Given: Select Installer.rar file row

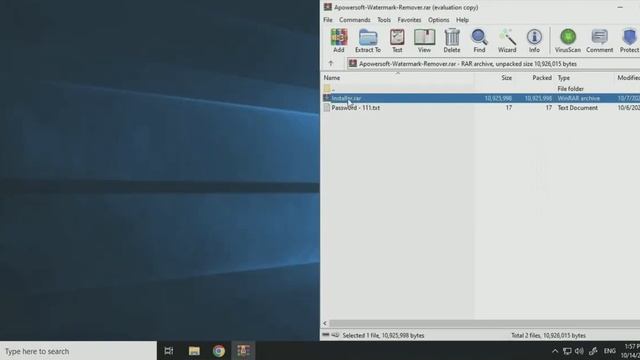Looking at the screenshot, I should pyautogui.click(x=480, y=98).
